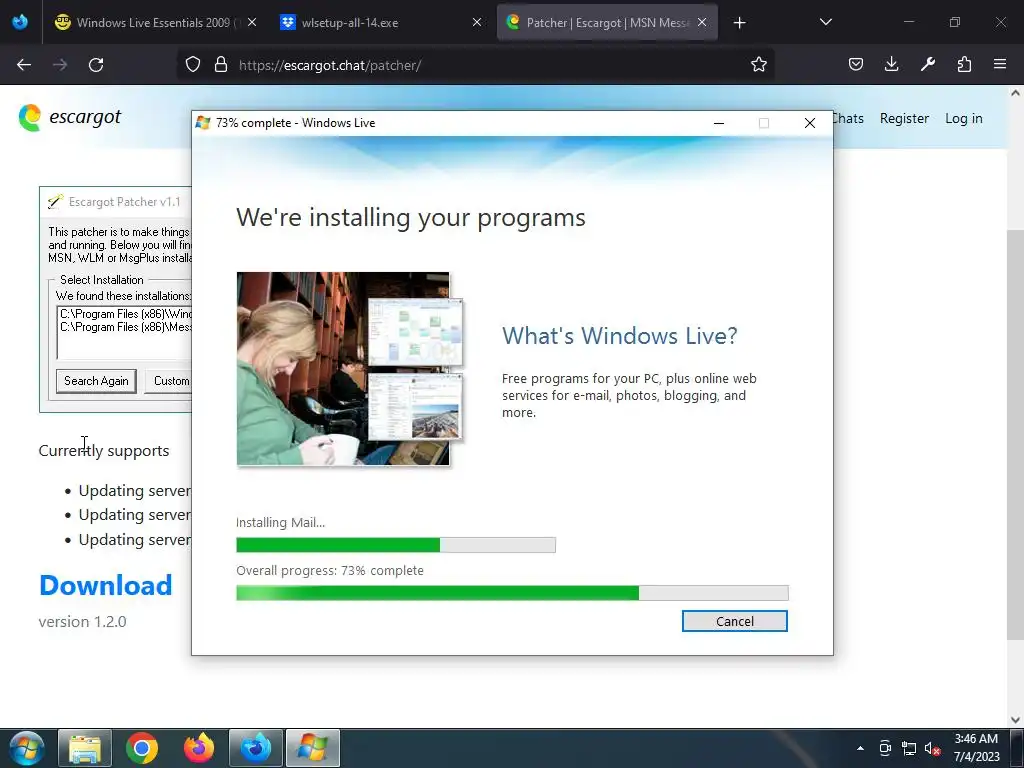1024x768 pixels.
Task: Open the Pocket save icon
Action: tap(856, 65)
